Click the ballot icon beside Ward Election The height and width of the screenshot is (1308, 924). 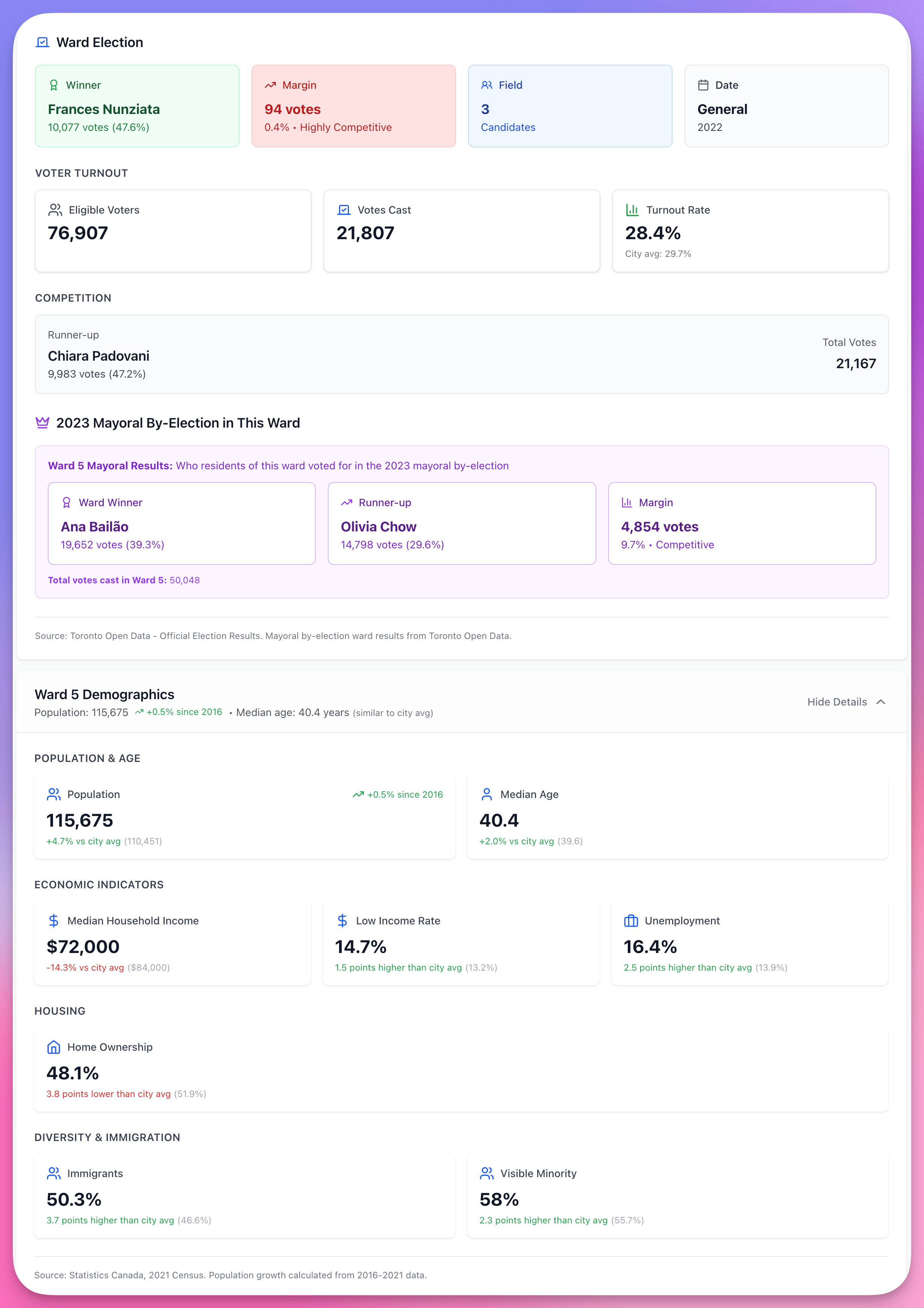[x=42, y=42]
